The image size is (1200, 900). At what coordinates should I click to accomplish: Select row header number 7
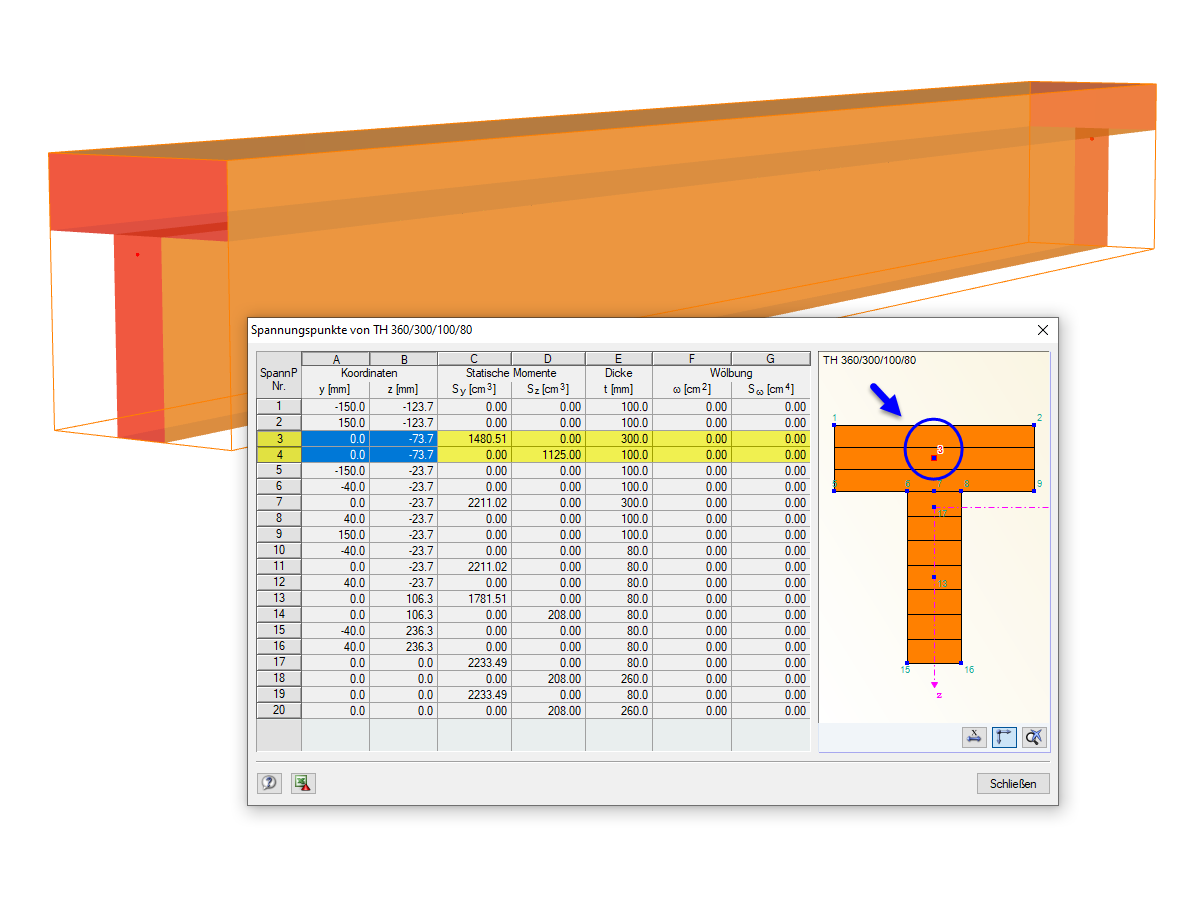point(279,503)
